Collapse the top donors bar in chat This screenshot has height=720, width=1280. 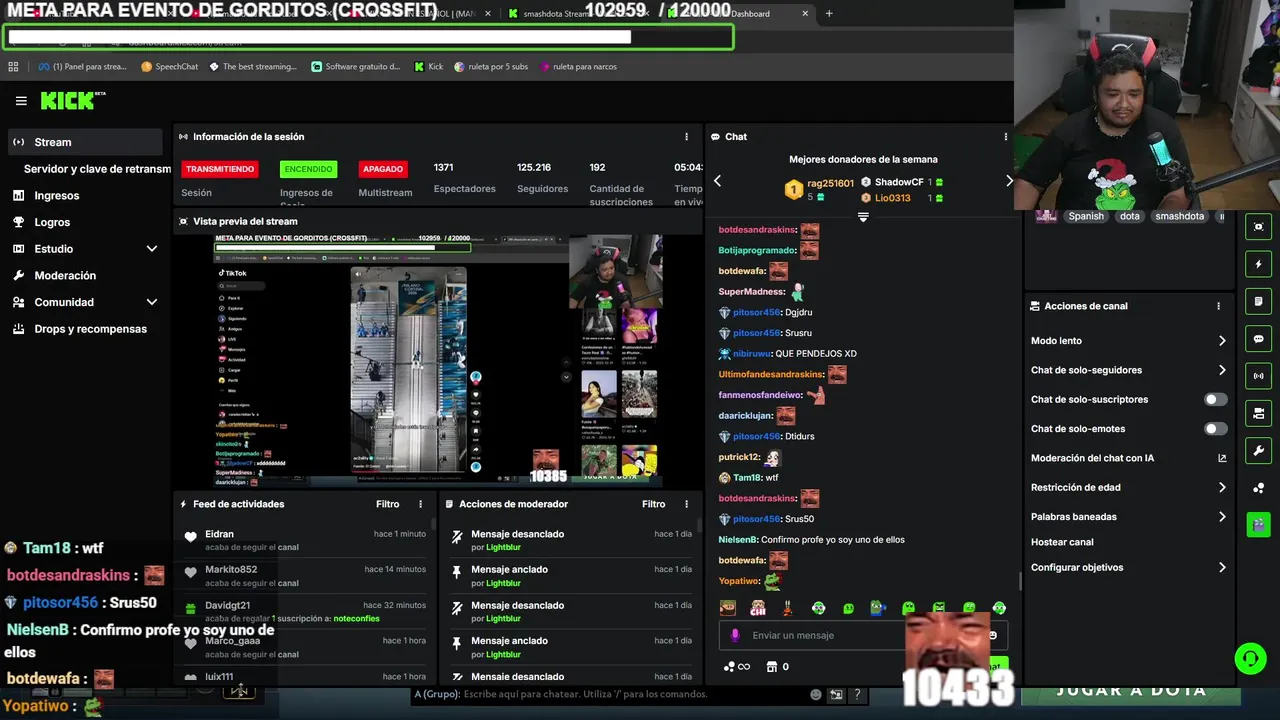(x=863, y=217)
